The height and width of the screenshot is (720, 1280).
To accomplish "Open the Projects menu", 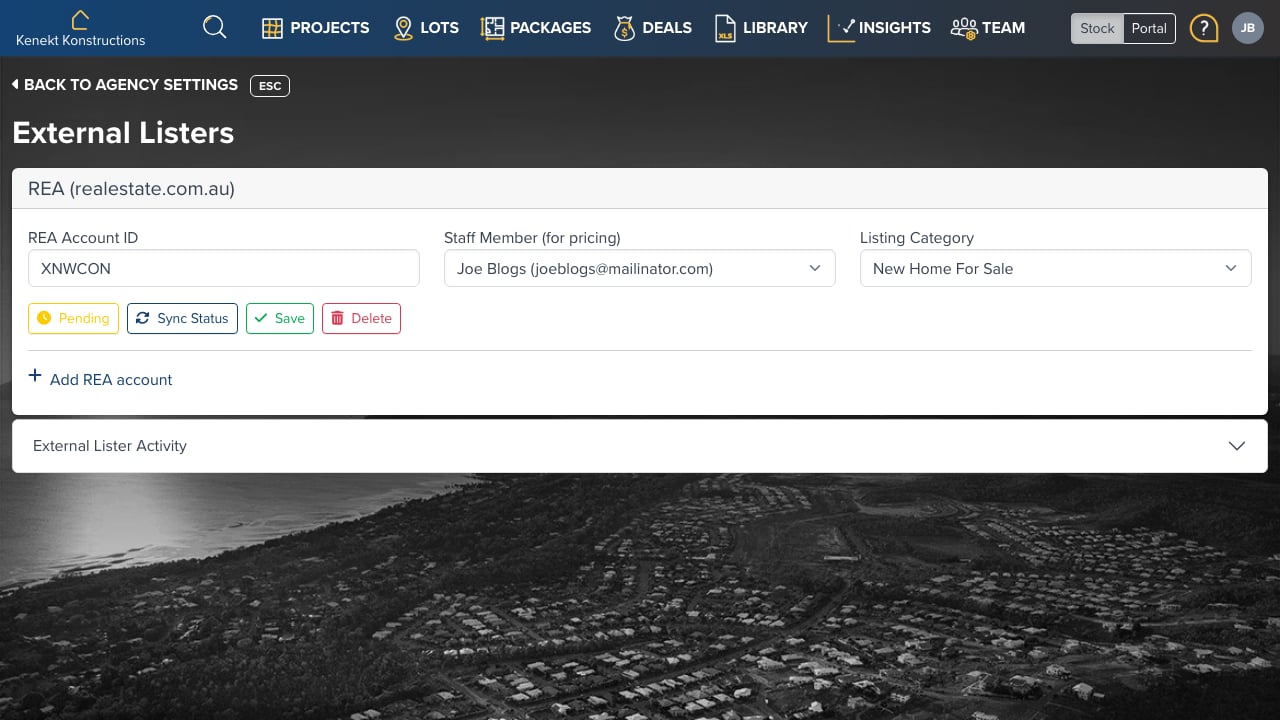I will 316,28.
